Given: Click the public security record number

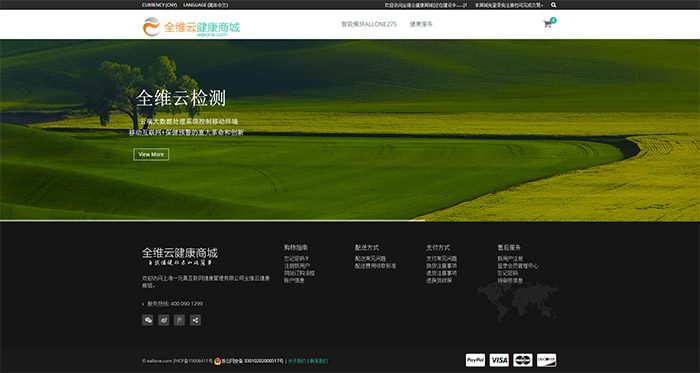Looking at the screenshot, I should 252,361.
